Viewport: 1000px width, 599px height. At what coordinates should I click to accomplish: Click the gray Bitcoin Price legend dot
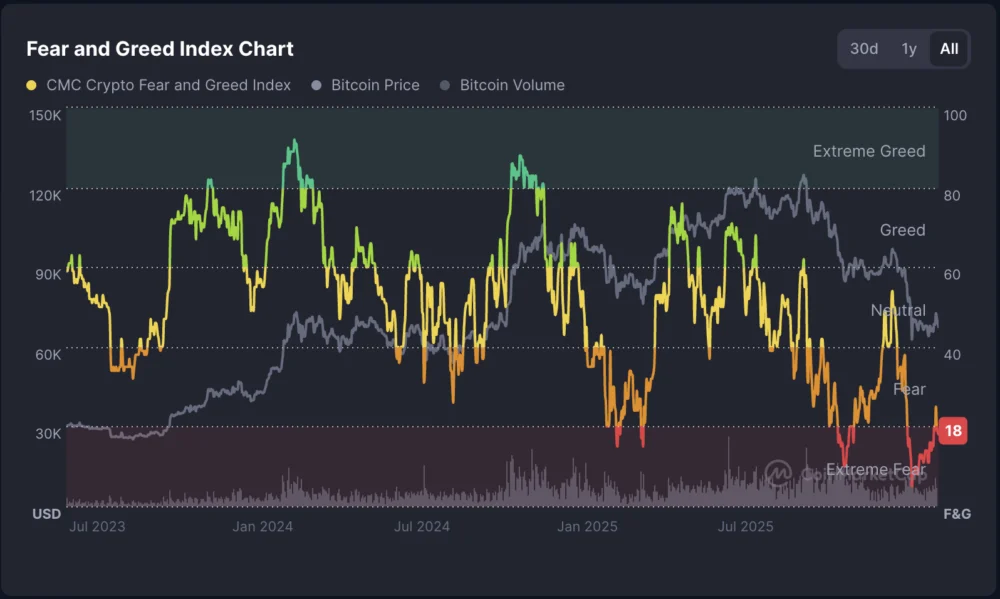(316, 85)
